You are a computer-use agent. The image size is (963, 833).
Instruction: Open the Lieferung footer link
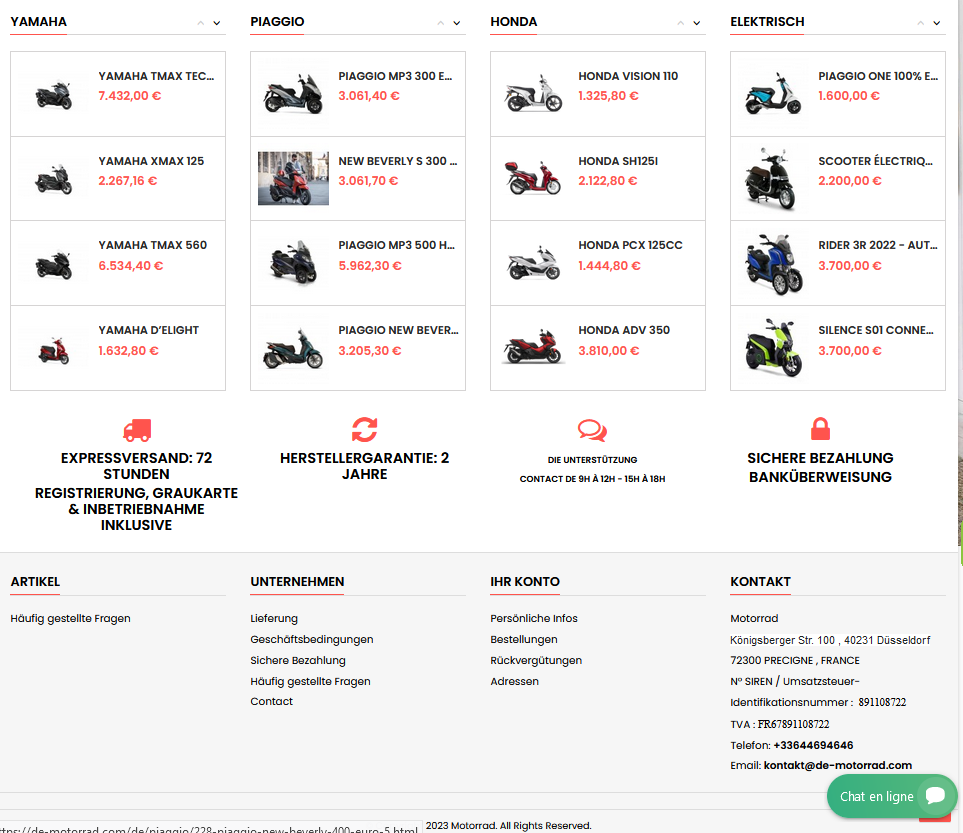click(274, 619)
